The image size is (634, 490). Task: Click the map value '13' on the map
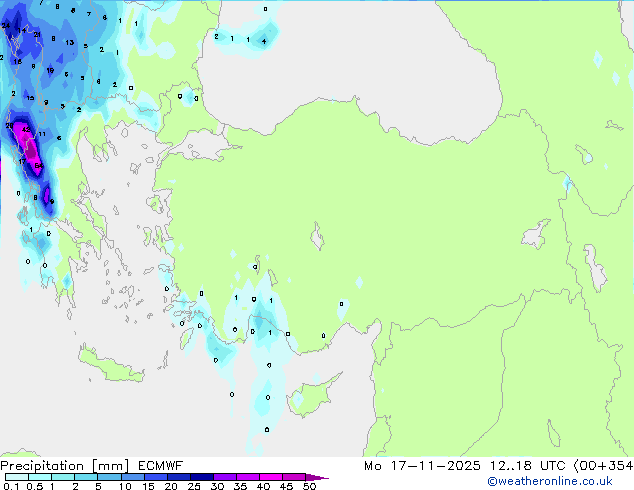70,42
